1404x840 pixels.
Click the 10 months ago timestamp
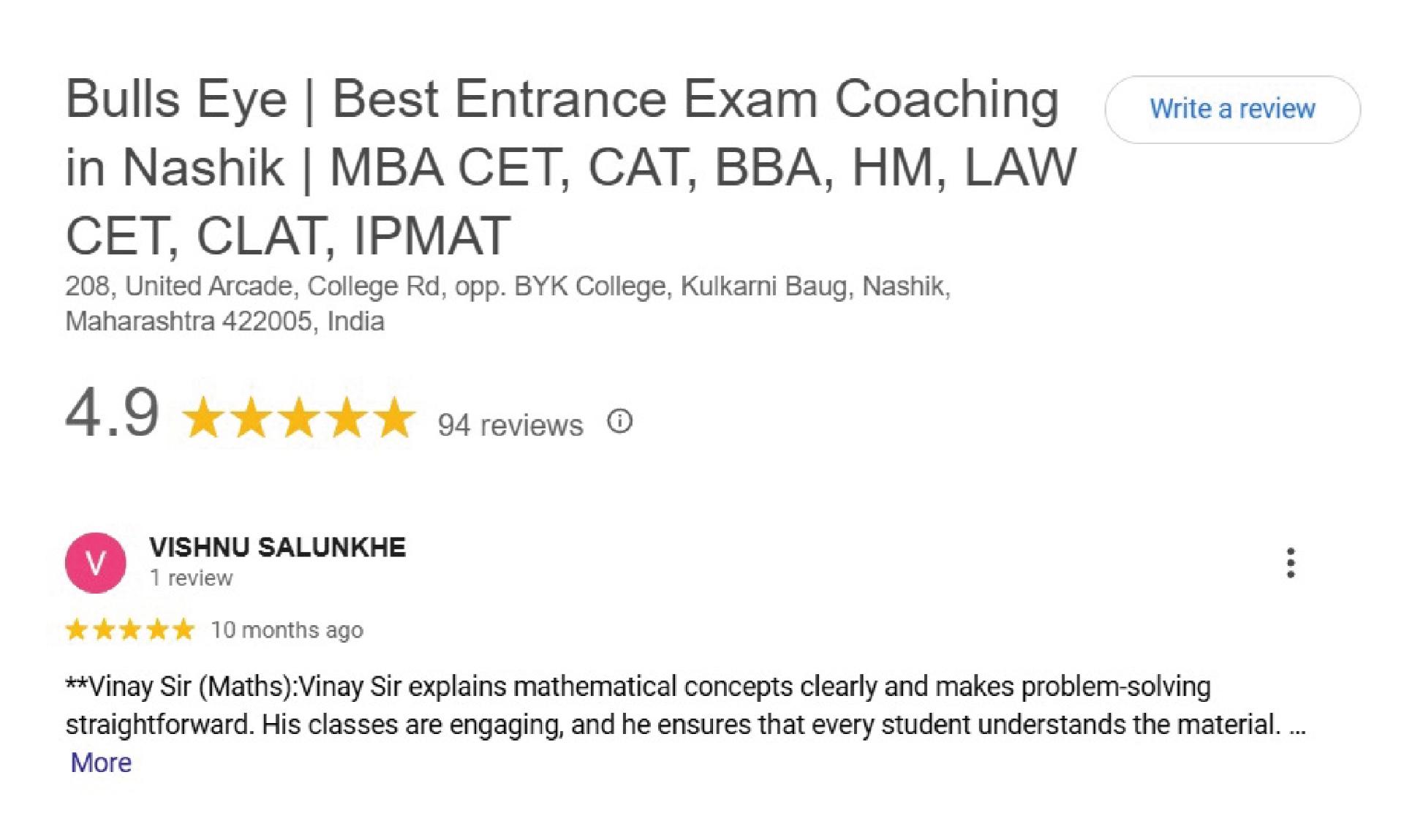pos(287,630)
